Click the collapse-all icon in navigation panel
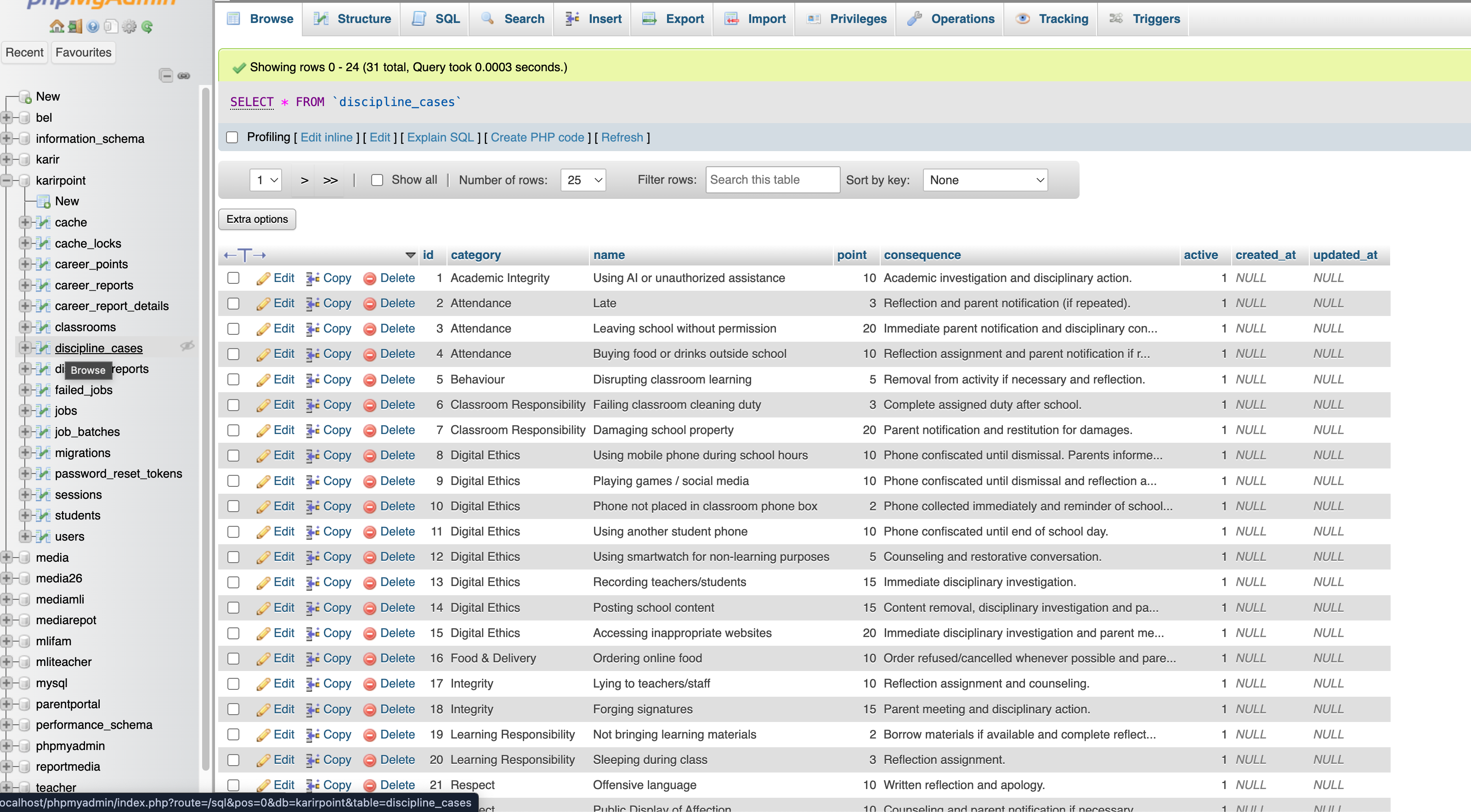The height and width of the screenshot is (812, 1471). [165, 75]
